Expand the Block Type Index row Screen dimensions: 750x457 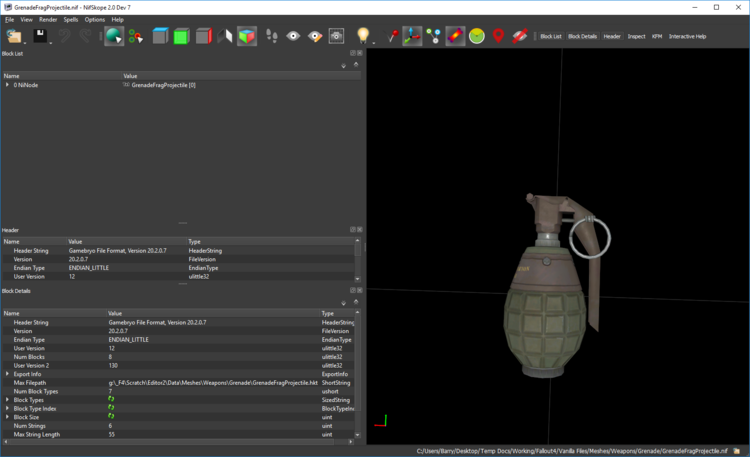[x=7, y=408]
